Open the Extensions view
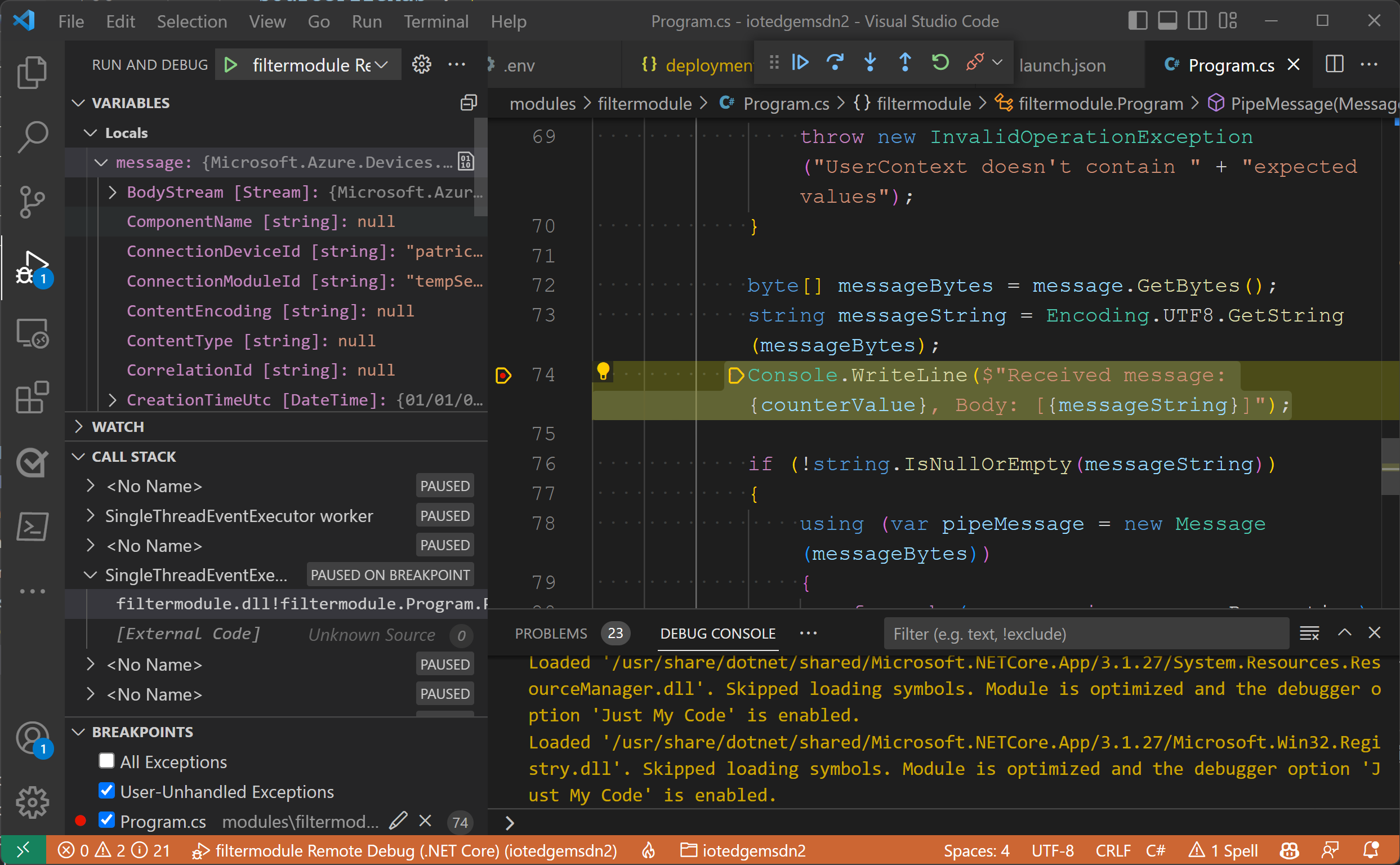Screen dimensions: 1400x865 (32, 398)
